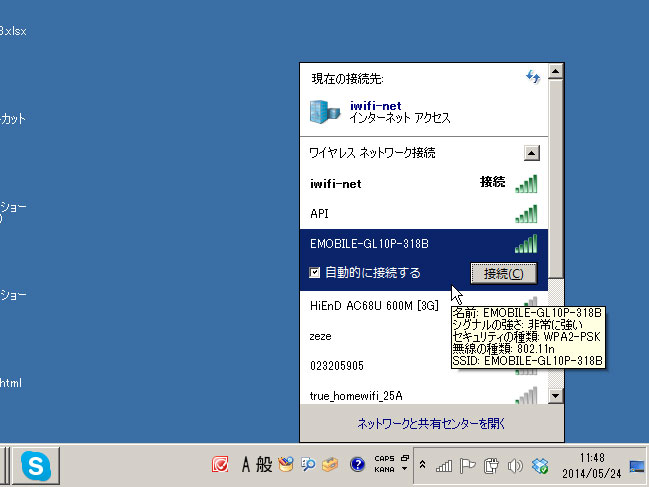
Task: Click the wireless signal tray icon
Action: click(x=444, y=465)
